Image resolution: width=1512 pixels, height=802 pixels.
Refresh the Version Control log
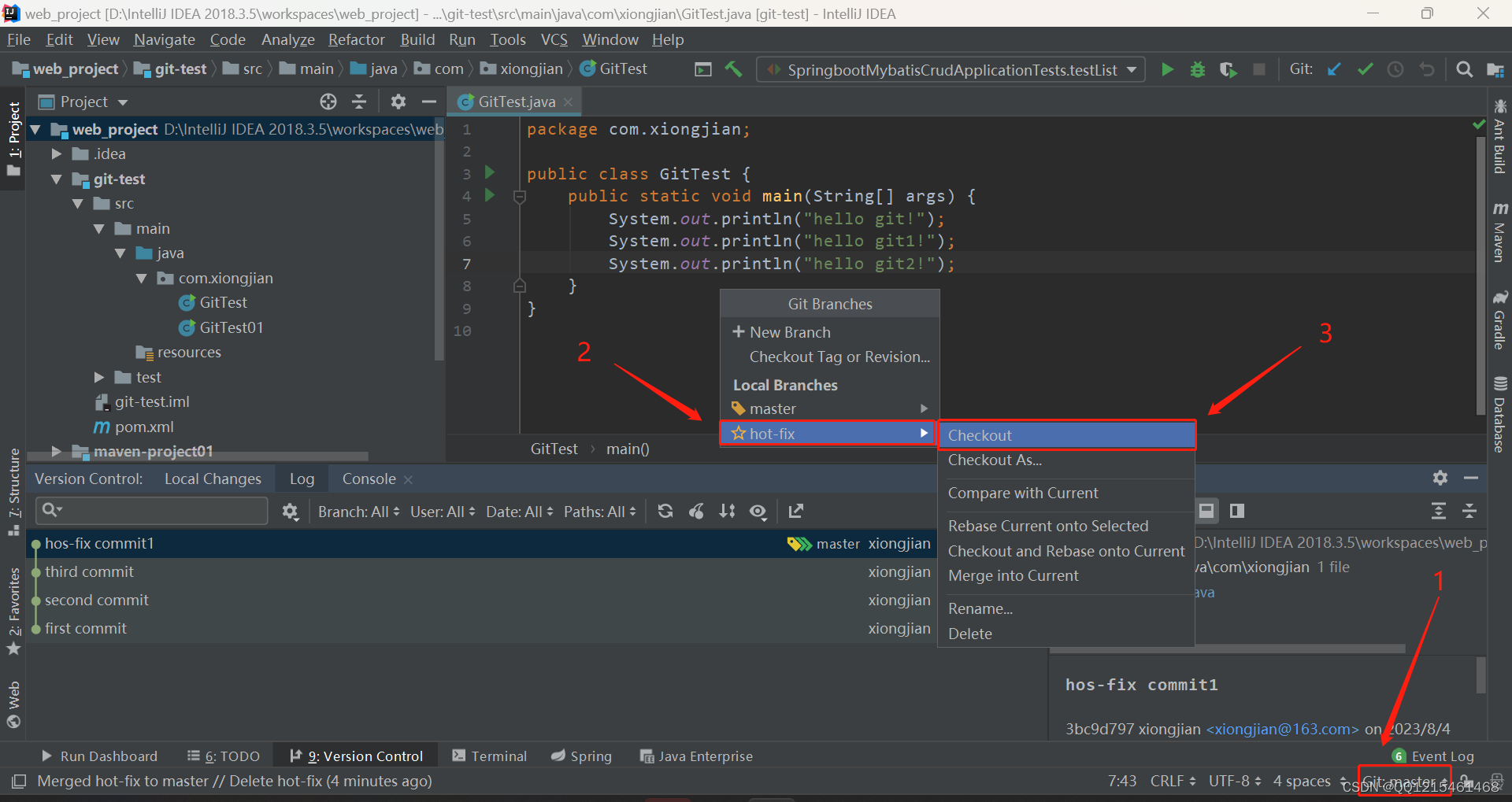pos(665,512)
